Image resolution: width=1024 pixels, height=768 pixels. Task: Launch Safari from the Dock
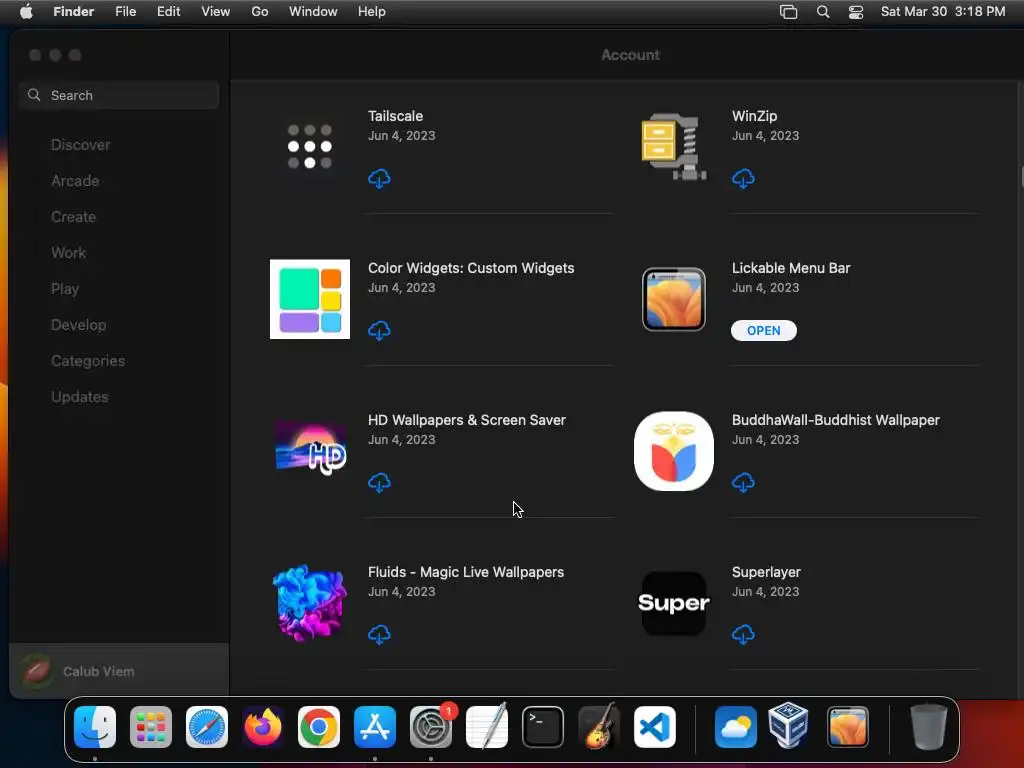pos(207,727)
